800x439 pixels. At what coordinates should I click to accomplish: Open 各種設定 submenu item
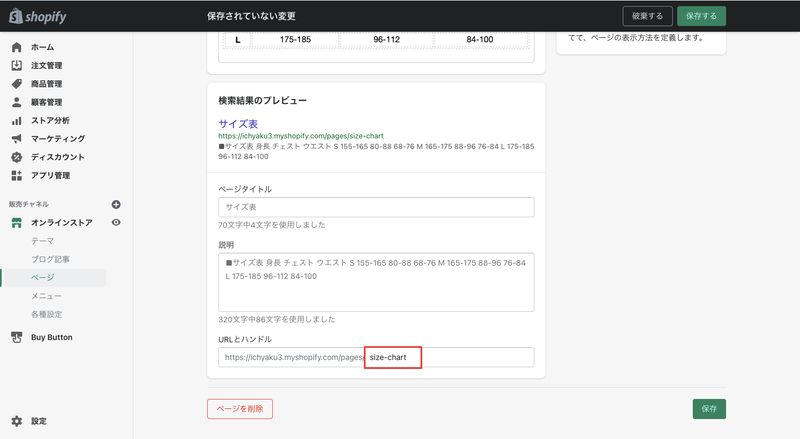pyautogui.click(x=46, y=314)
